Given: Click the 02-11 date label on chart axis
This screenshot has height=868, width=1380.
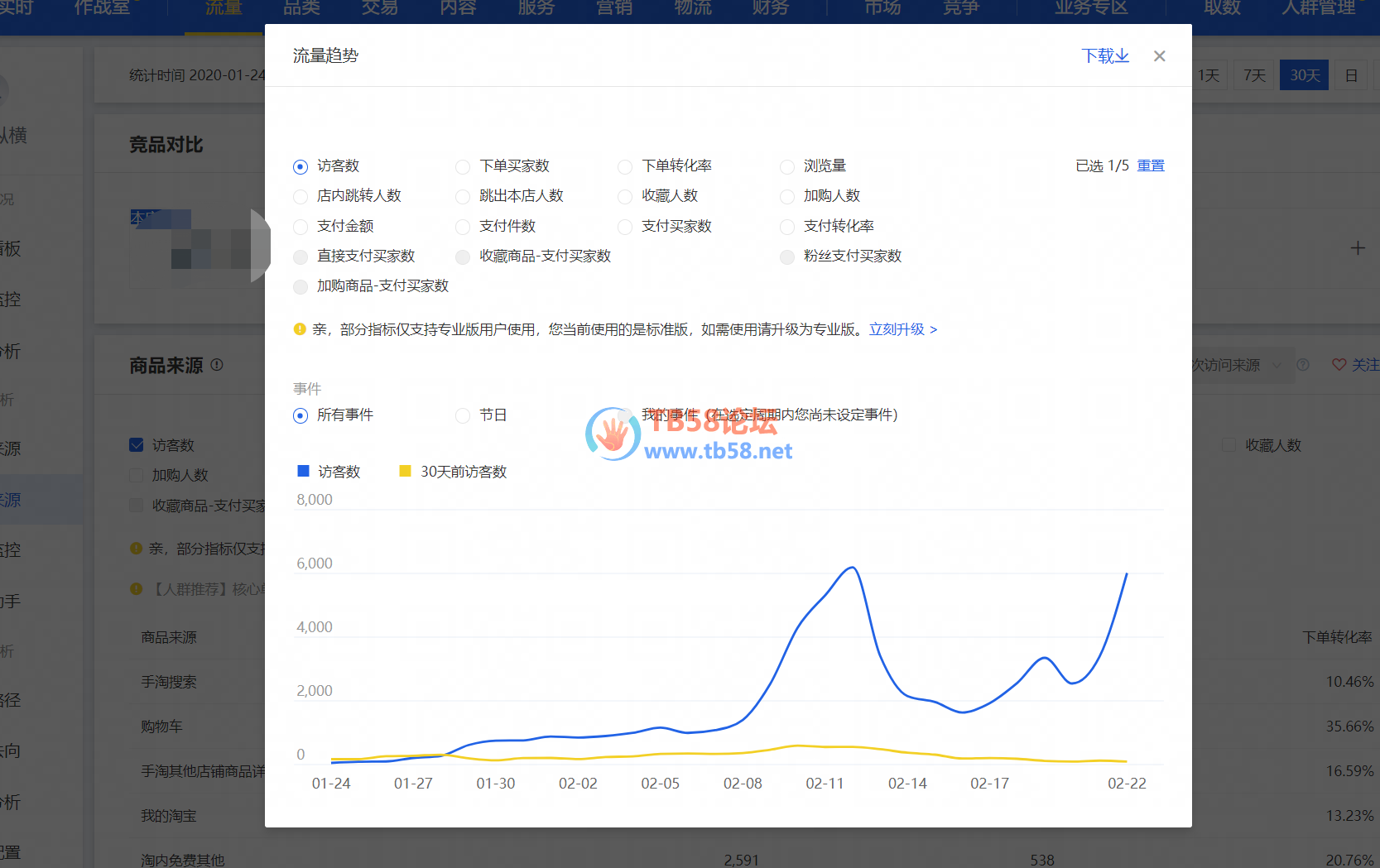Looking at the screenshot, I should 825,784.
